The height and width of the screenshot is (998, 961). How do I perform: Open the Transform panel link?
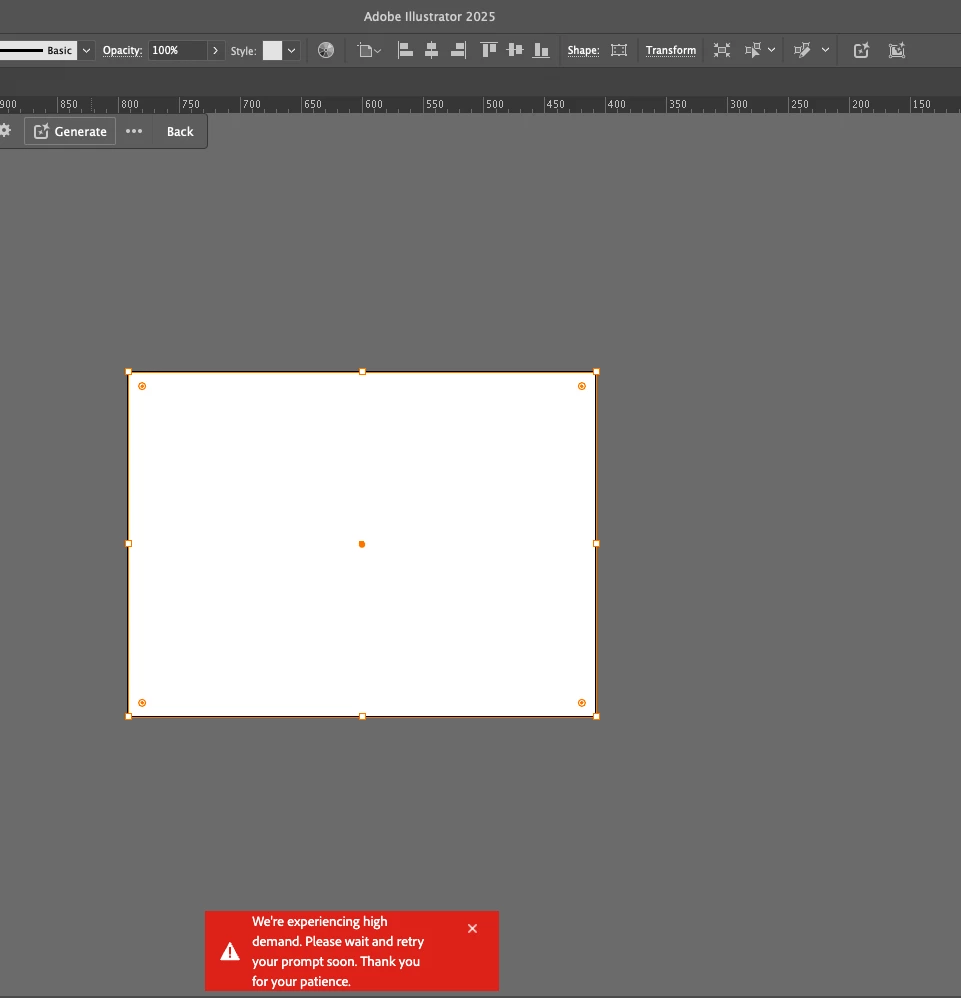(671, 50)
